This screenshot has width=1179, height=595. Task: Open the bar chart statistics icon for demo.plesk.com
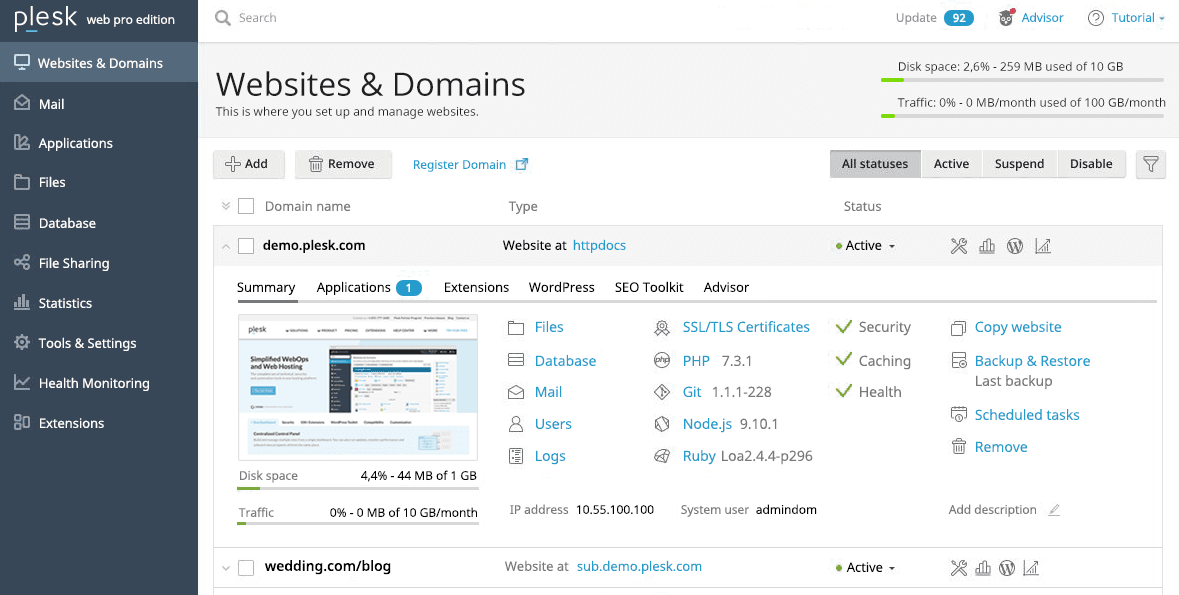point(987,246)
